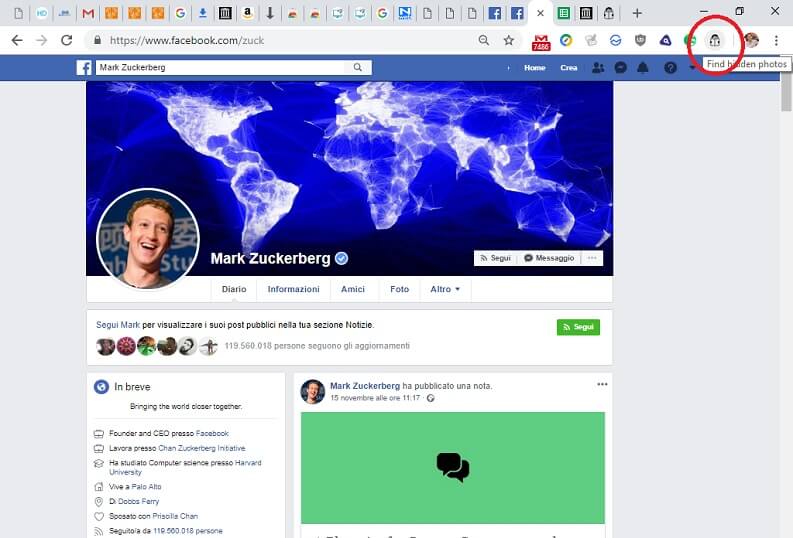The width and height of the screenshot is (793, 538).
Task: Click the Find hidden photos extension icon
Action: pos(715,40)
